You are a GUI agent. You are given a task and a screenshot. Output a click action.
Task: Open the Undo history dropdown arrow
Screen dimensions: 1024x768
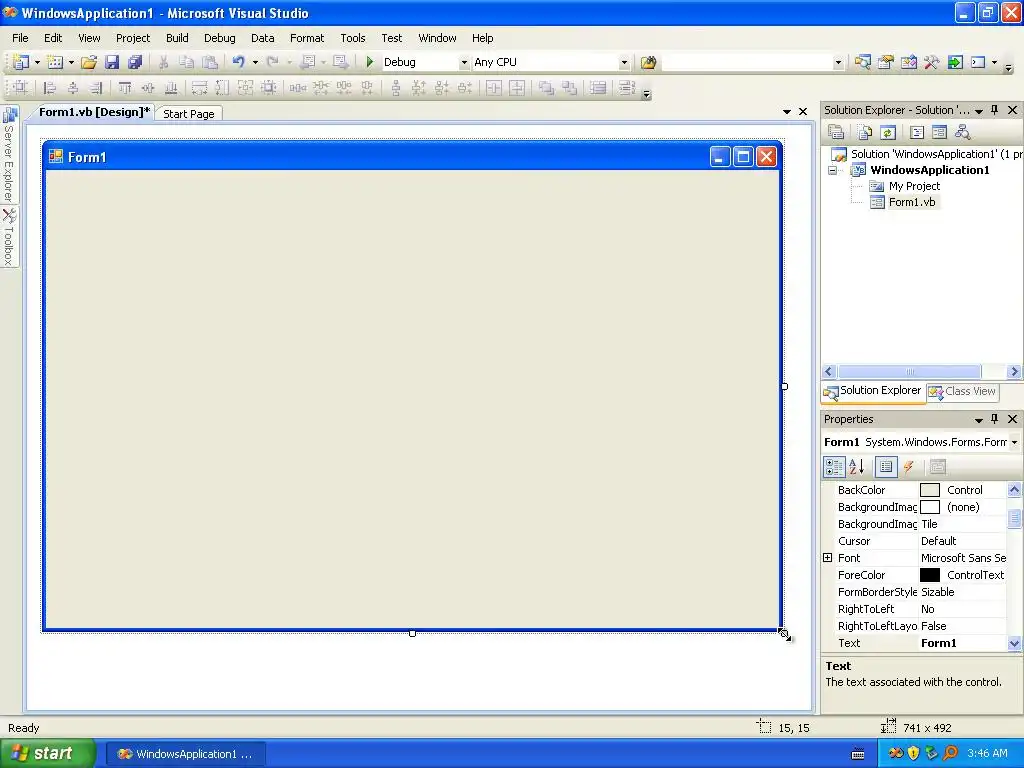[x=255, y=63]
